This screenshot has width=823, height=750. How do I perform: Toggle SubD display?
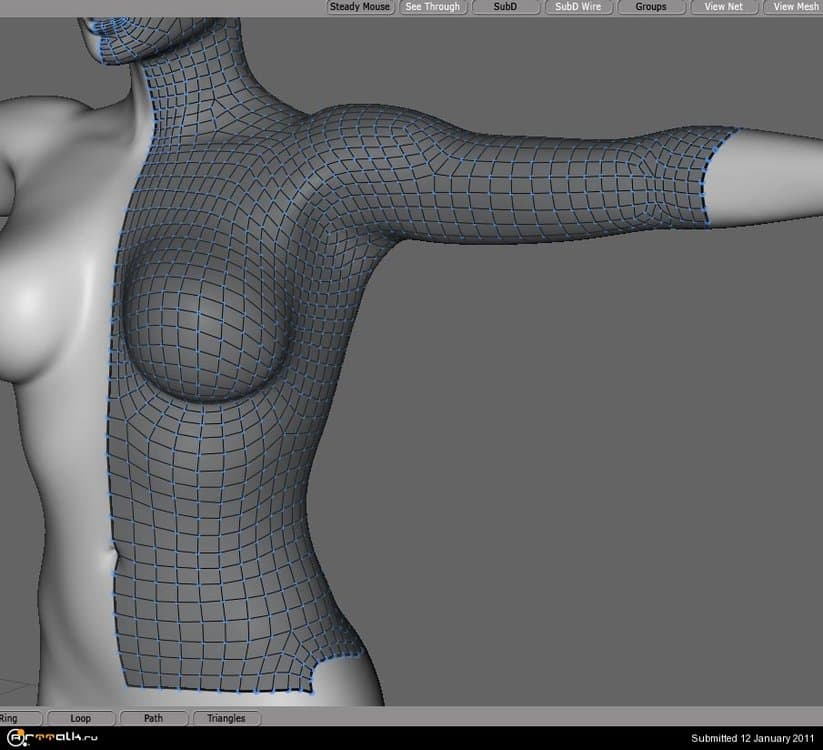[x=505, y=7]
